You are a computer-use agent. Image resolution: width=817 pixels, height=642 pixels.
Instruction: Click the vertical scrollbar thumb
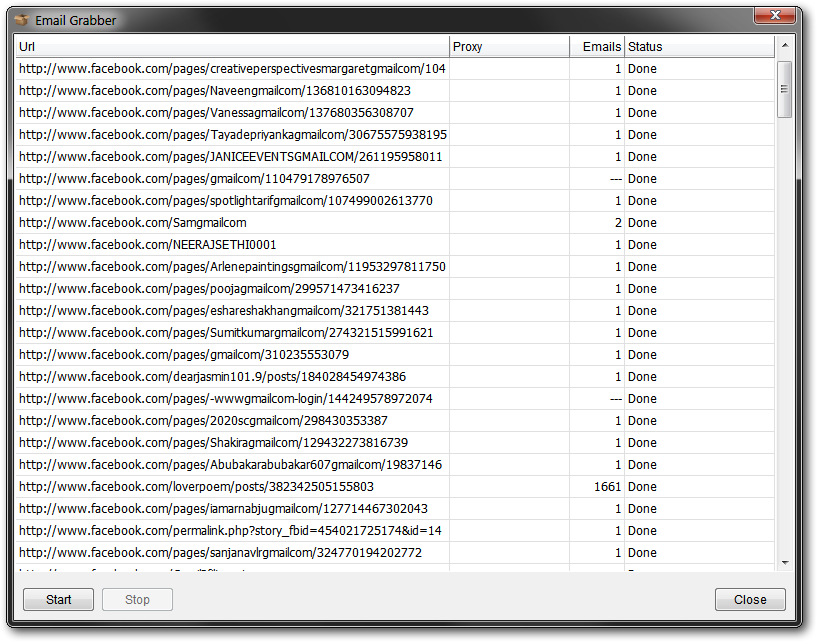785,89
